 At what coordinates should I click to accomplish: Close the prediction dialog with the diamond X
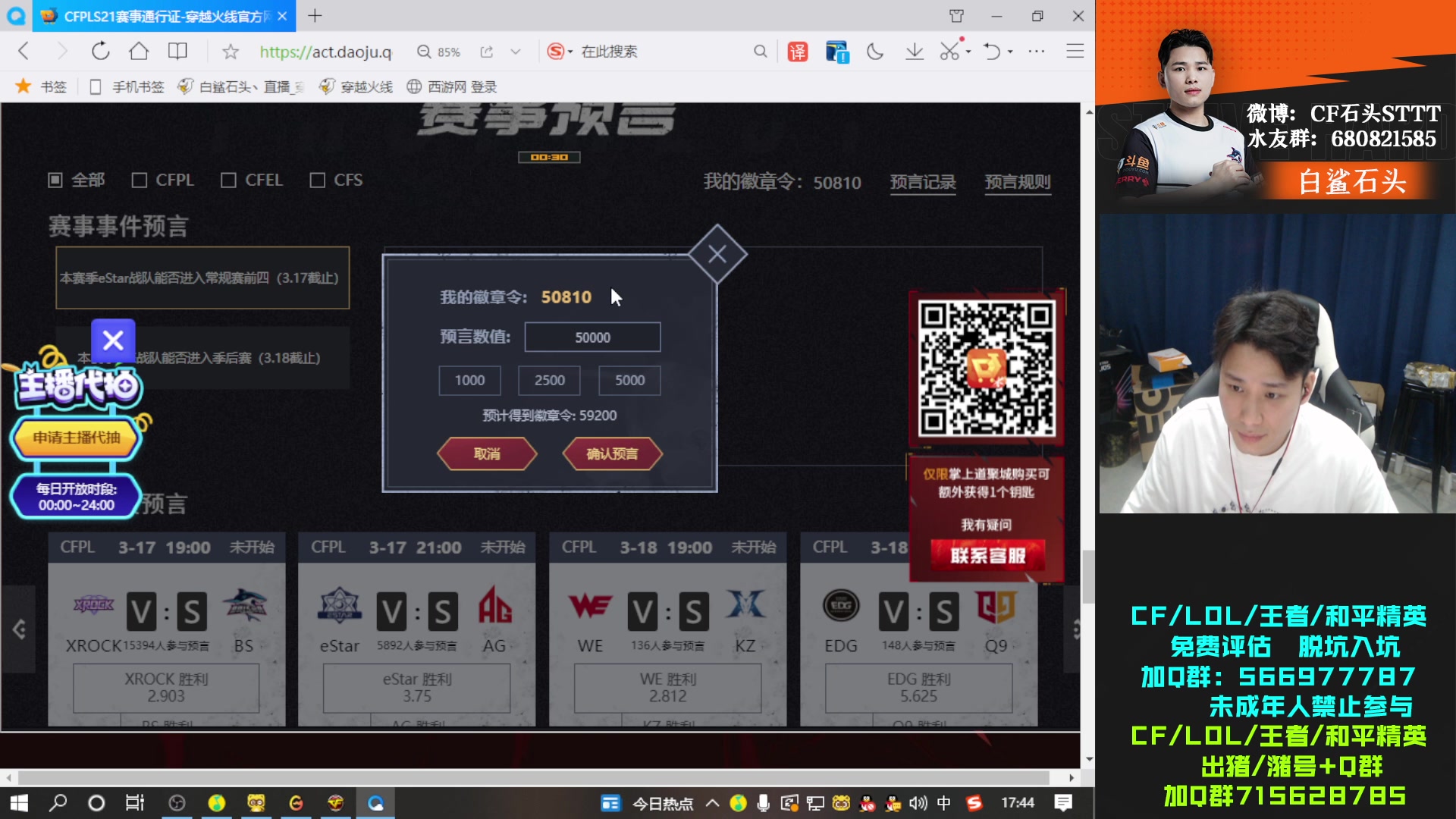click(717, 254)
